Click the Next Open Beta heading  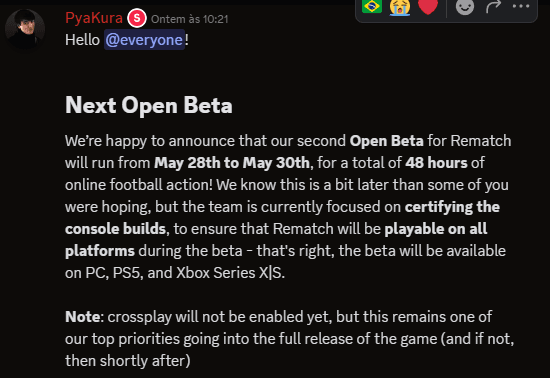[x=149, y=105]
